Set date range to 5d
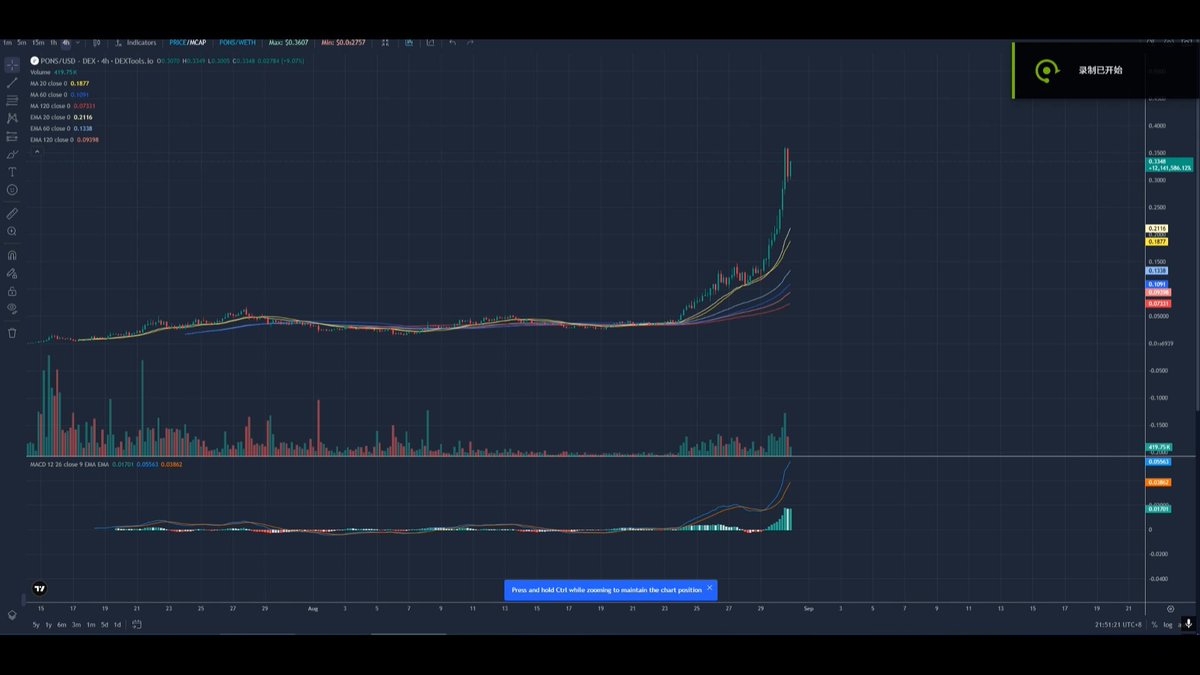 point(104,625)
